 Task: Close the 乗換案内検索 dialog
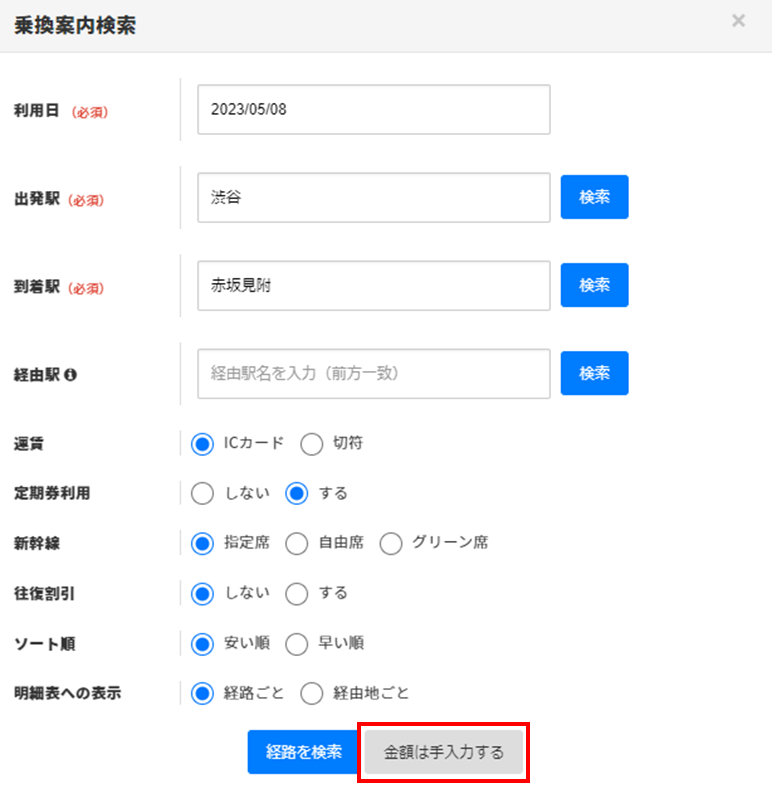click(738, 21)
